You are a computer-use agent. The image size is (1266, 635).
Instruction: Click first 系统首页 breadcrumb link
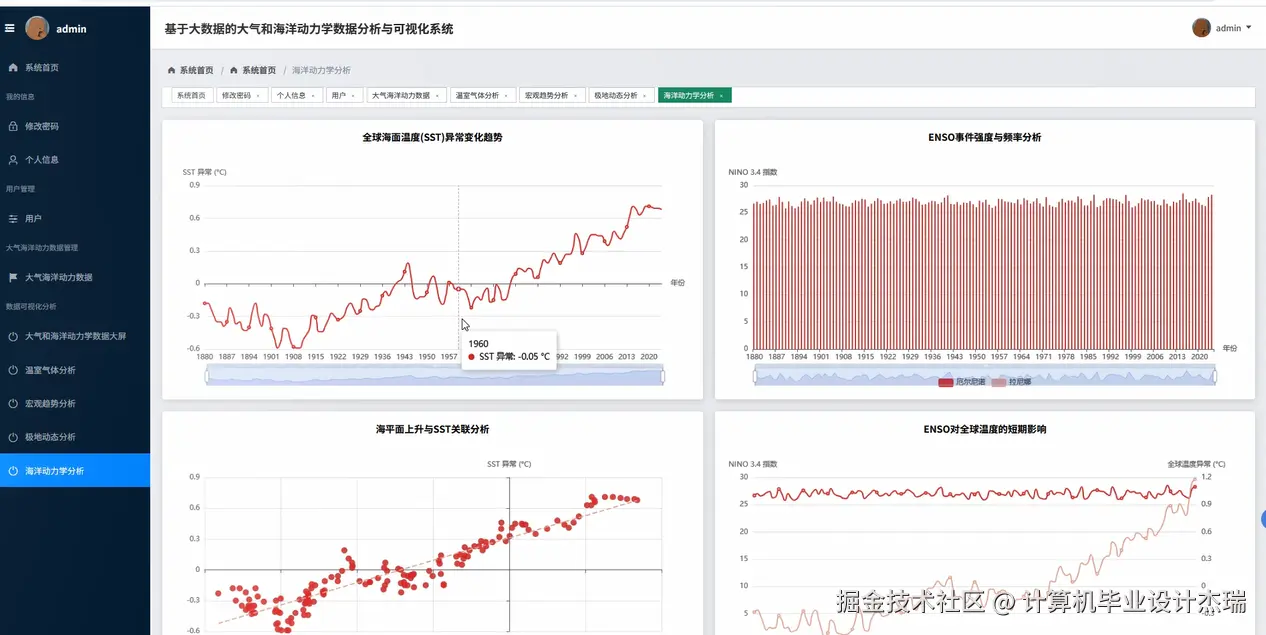(x=196, y=70)
